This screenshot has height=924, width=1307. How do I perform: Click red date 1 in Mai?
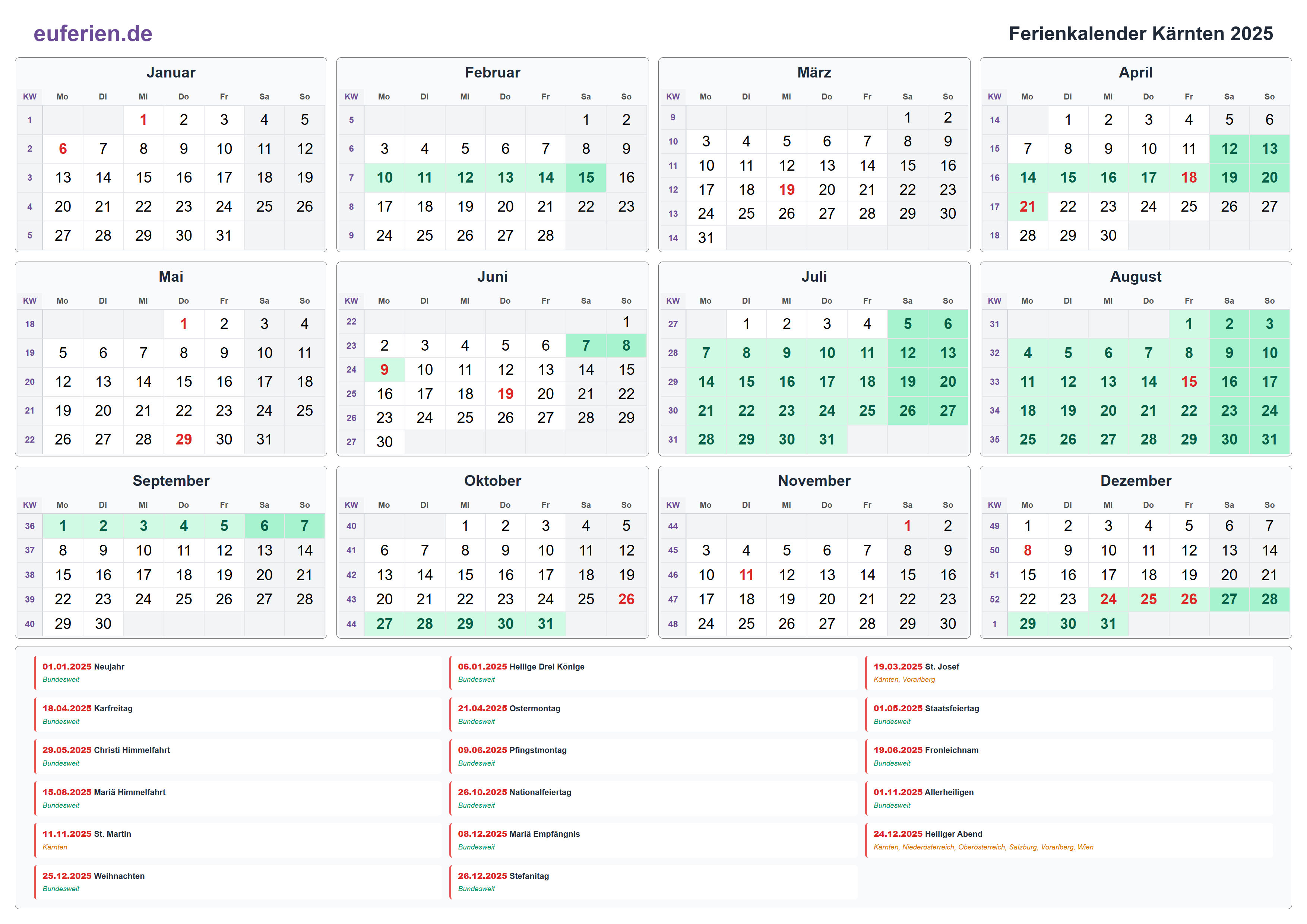tap(183, 324)
